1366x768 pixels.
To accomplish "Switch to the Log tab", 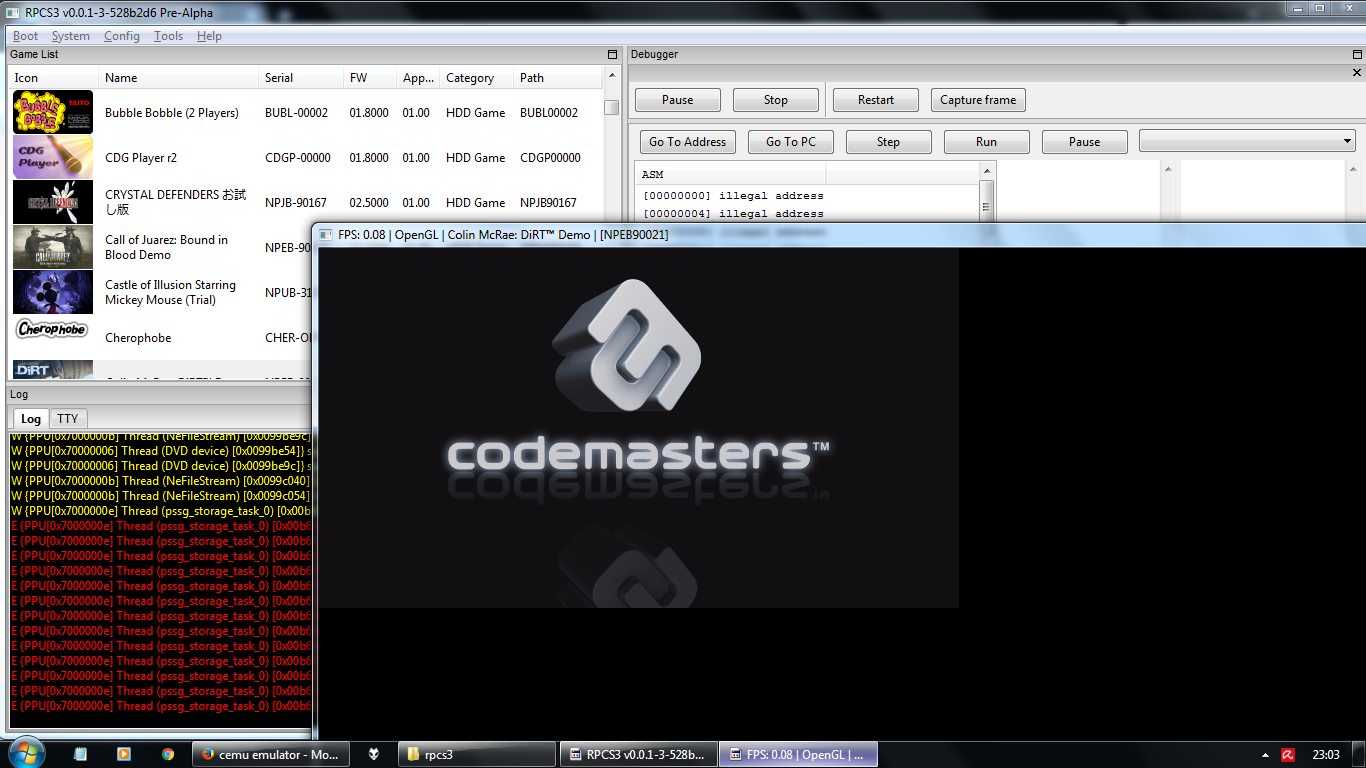I will 30,419.
